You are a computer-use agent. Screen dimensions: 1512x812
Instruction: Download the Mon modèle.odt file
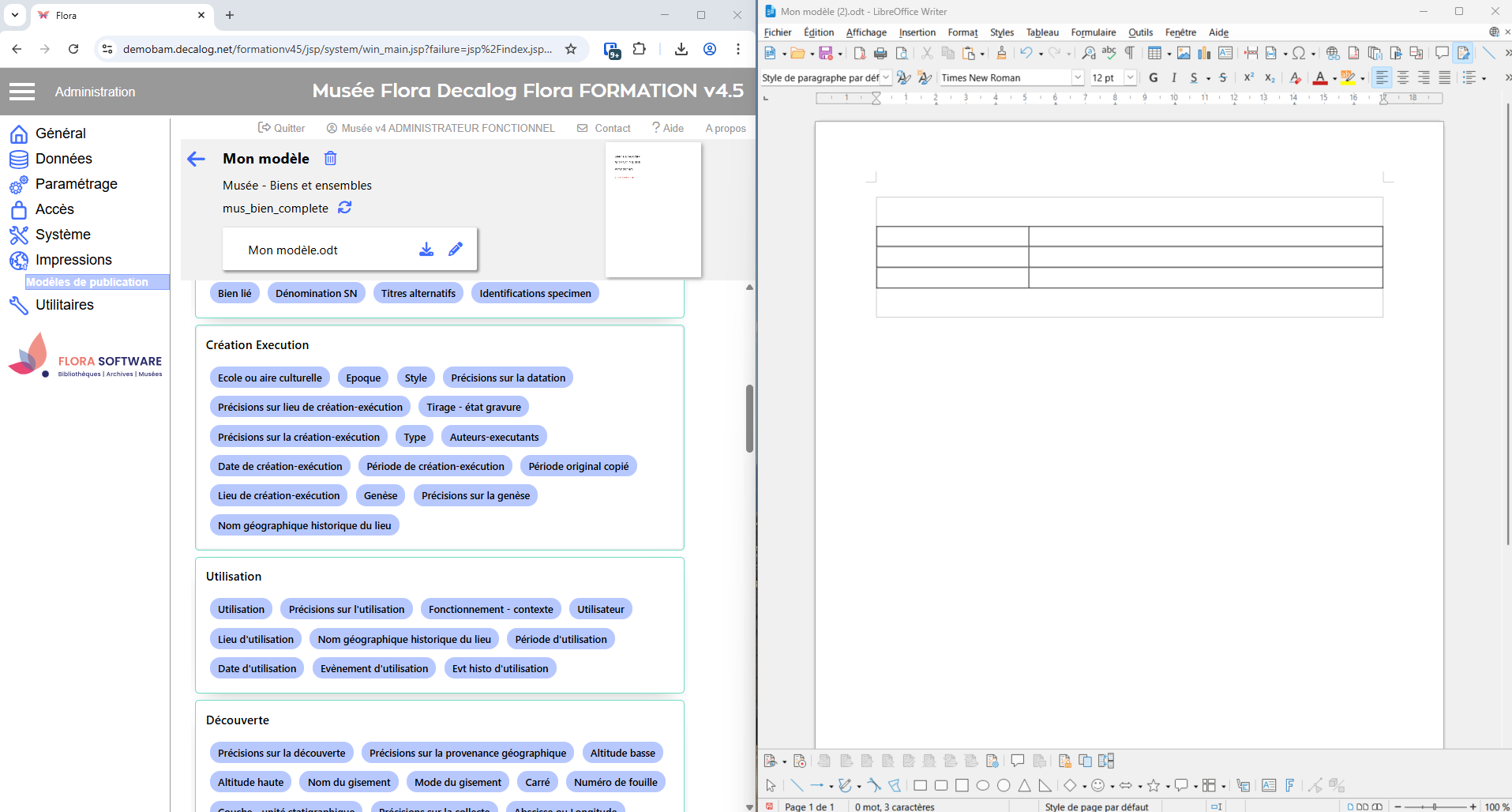click(x=426, y=250)
